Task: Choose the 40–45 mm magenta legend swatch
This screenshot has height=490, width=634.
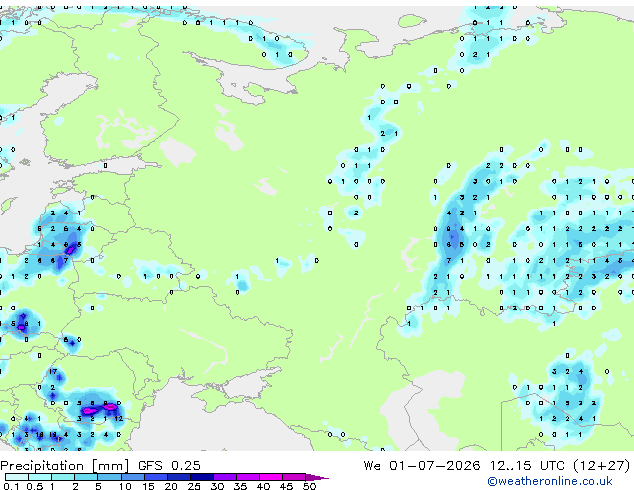Action: [271, 477]
